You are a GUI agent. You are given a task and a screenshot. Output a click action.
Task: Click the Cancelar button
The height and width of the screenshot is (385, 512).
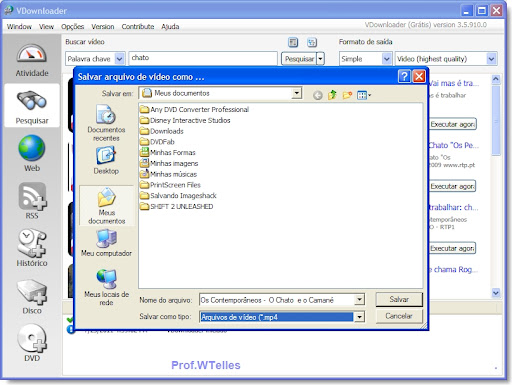pyautogui.click(x=399, y=316)
